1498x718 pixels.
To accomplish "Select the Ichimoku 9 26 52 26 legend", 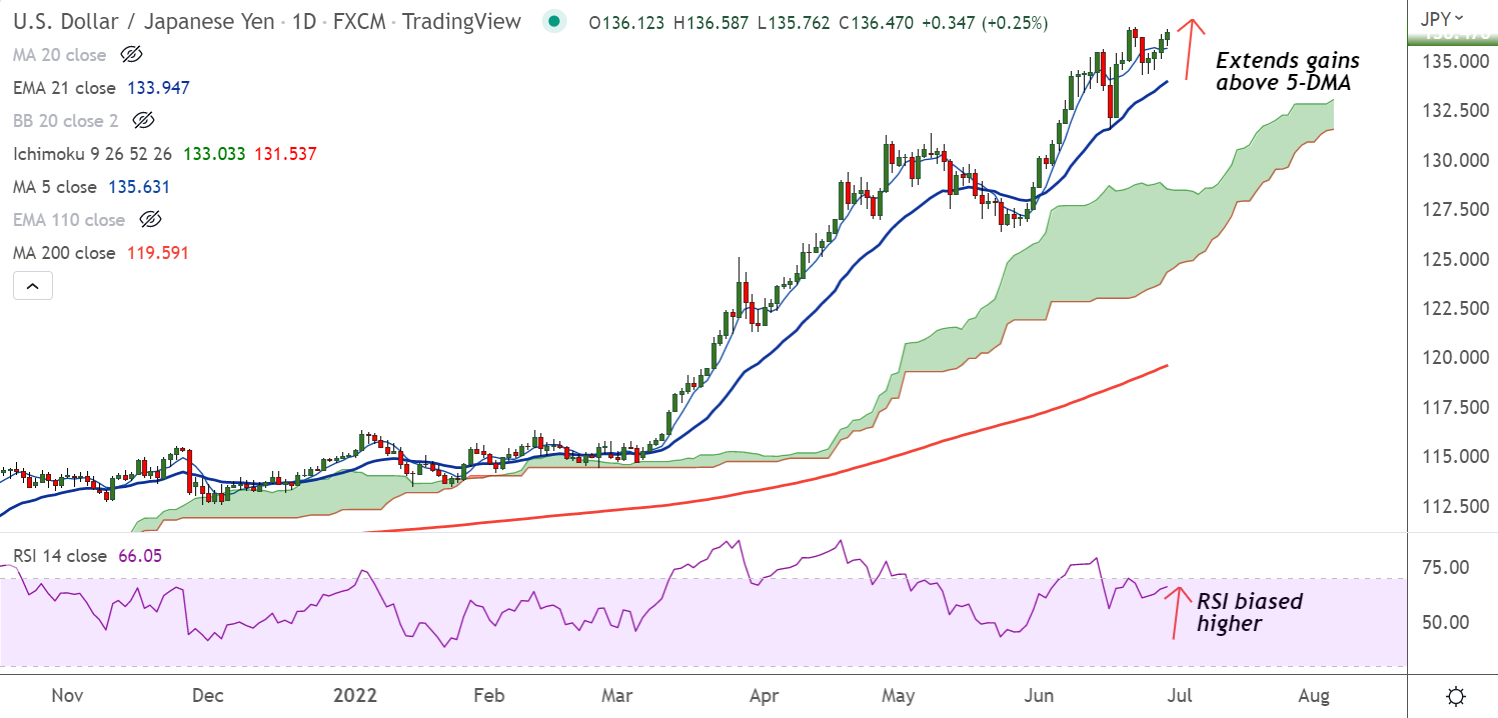I will [91, 154].
